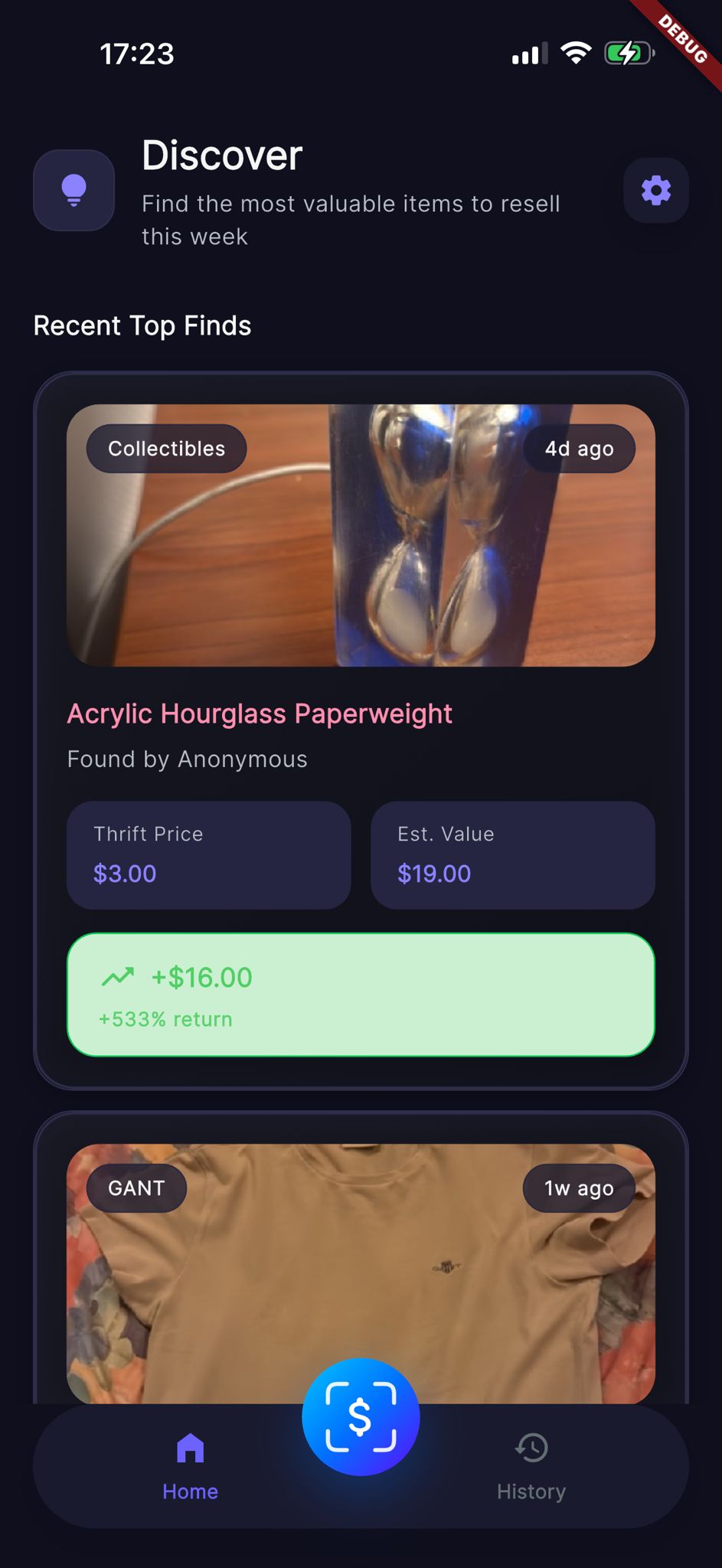722x1568 pixels.
Task: Tap the Wi-Fi status icon
Action: tap(576, 53)
